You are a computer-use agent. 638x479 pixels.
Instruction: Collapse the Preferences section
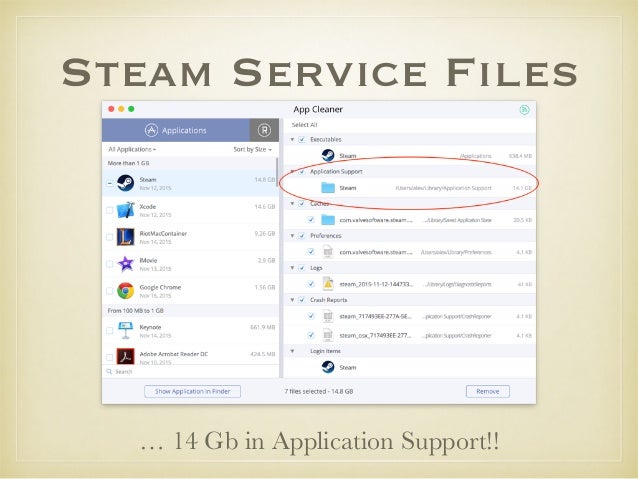pos(292,236)
